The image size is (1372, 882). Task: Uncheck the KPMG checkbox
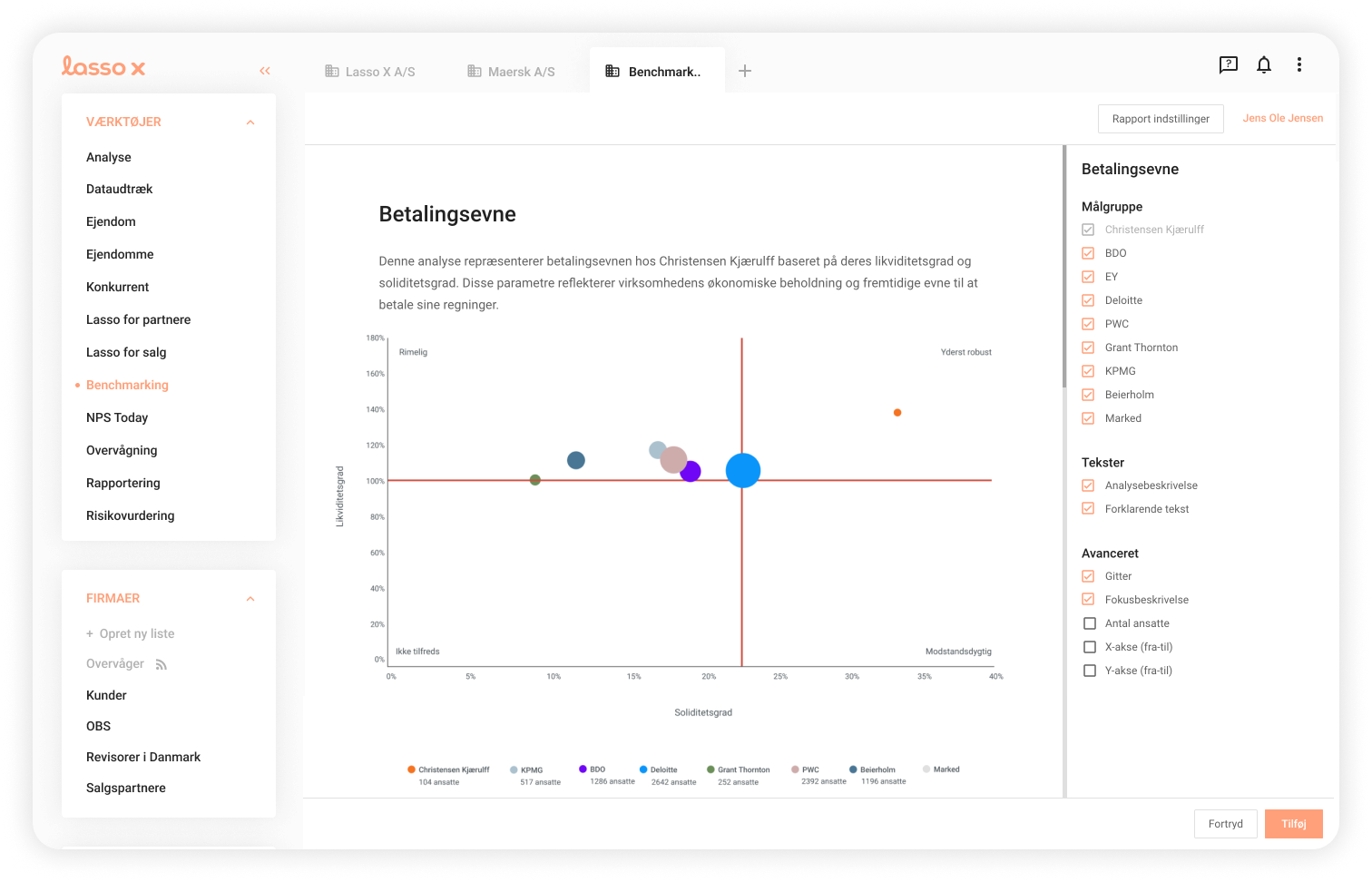pyautogui.click(x=1088, y=371)
